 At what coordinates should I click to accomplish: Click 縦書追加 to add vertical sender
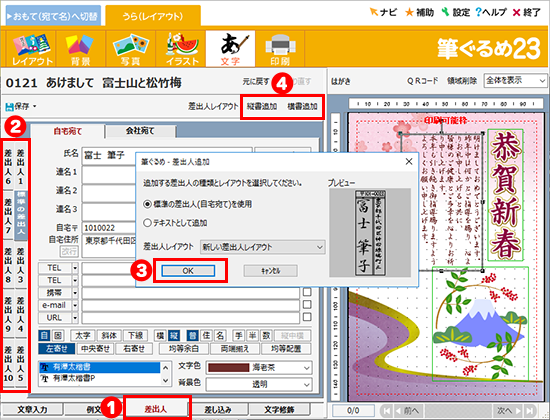262,106
